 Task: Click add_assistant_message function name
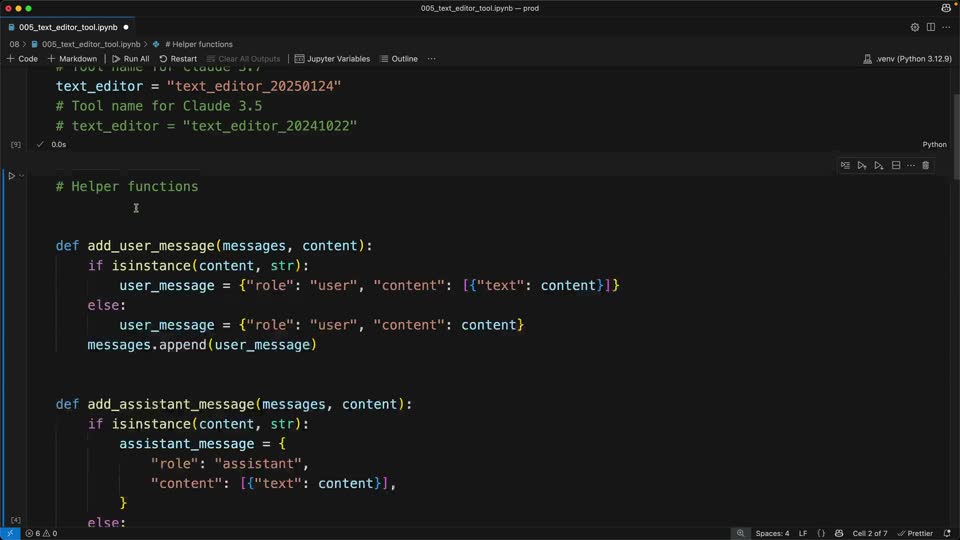[x=171, y=405]
